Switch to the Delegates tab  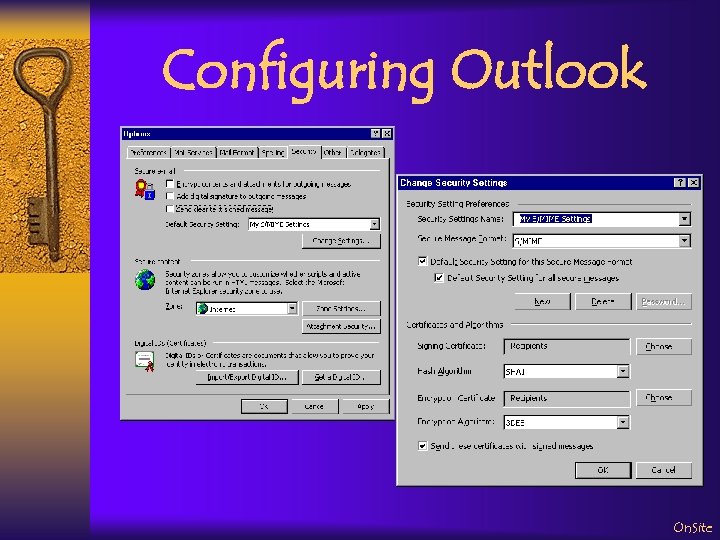(x=365, y=152)
